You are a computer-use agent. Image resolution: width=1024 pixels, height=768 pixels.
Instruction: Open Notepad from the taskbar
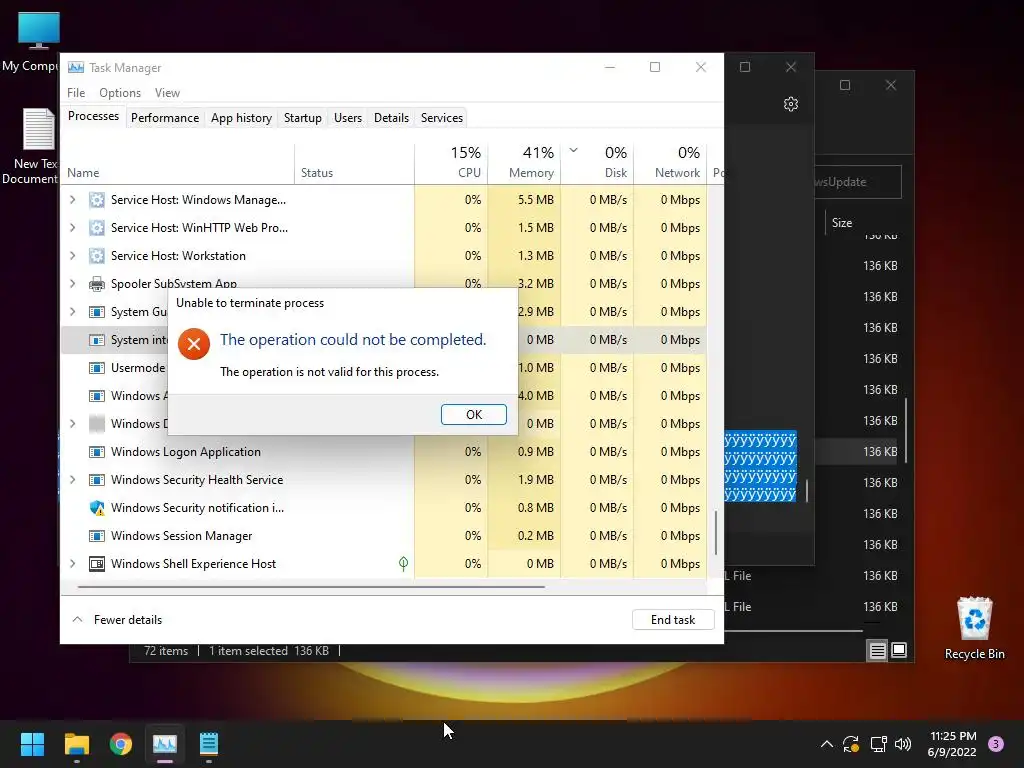208,744
